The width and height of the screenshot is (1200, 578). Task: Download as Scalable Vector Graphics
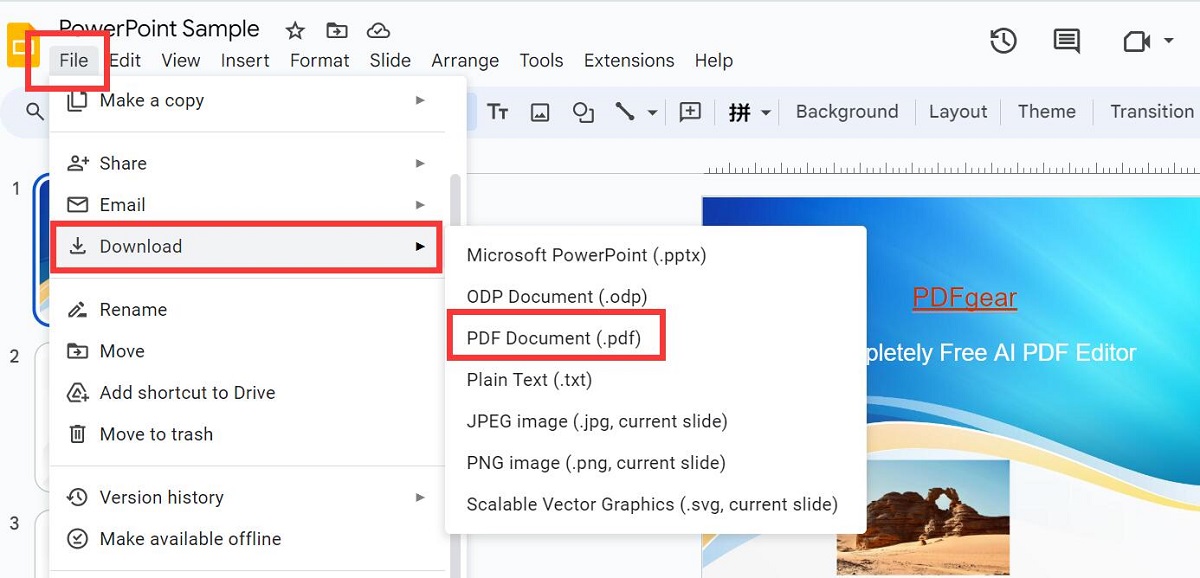[x=655, y=504]
